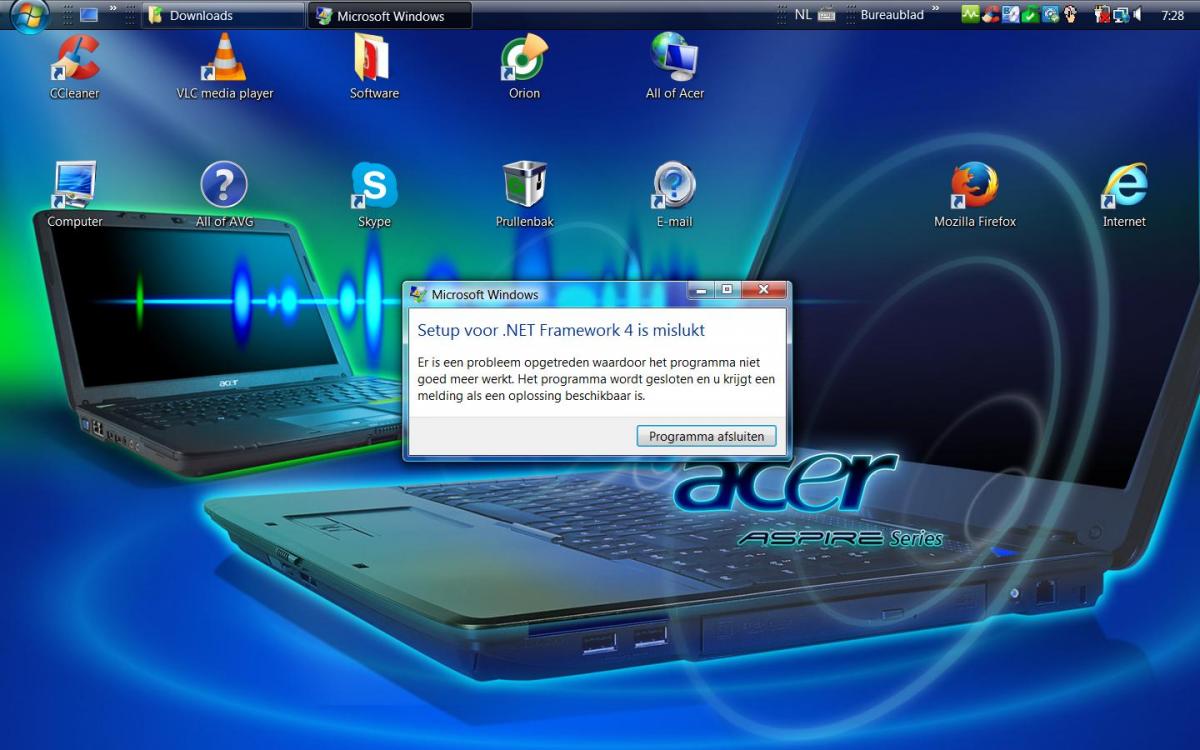Image resolution: width=1200 pixels, height=750 pixels.
Task: Click the hand pointer tray icon
Action: pyautogui.click(x=1070, y=15)
